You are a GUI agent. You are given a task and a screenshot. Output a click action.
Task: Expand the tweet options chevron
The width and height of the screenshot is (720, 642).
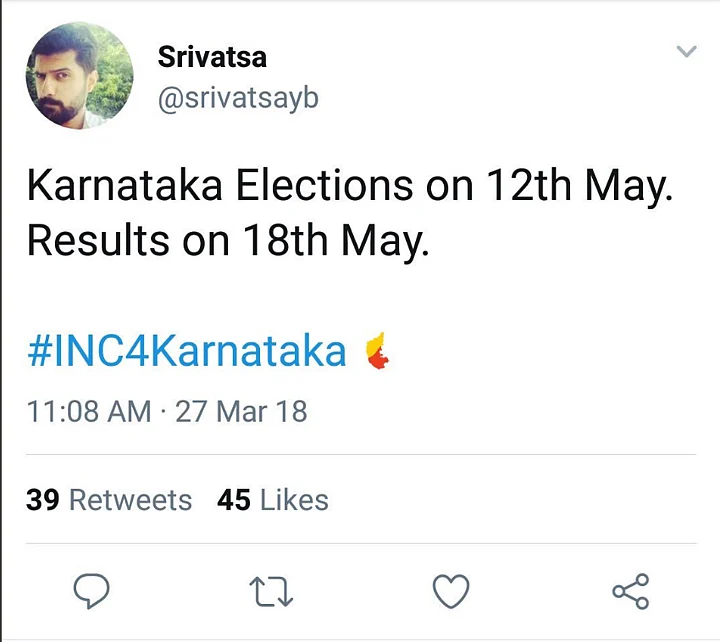click(x=686, y=52)
